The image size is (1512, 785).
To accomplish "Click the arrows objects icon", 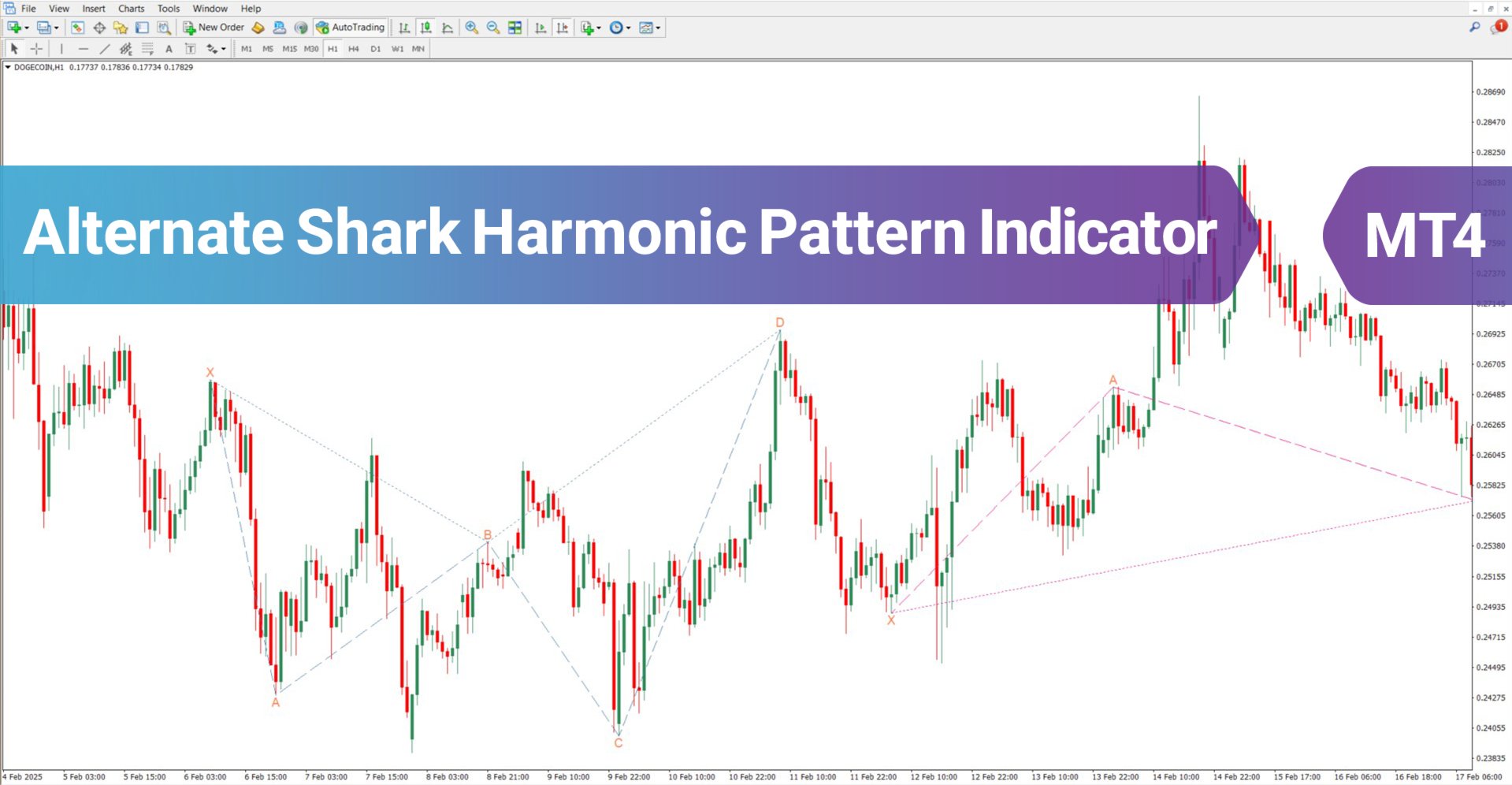I will pos(211,49).
